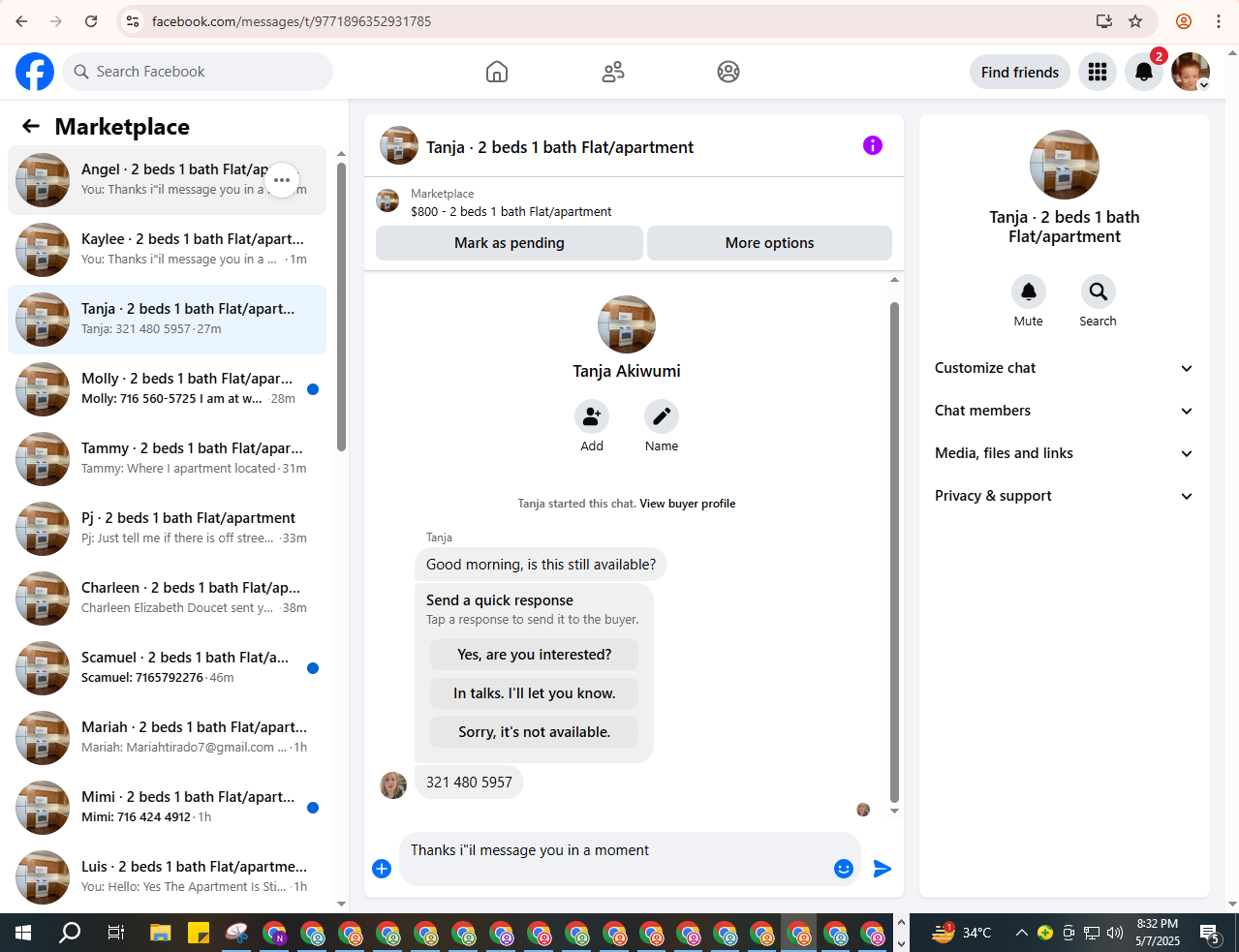Search in conversation with the magnifier icon
Image resolution: width=1239 pixels, height=952 pixels.
point(1099,292)
